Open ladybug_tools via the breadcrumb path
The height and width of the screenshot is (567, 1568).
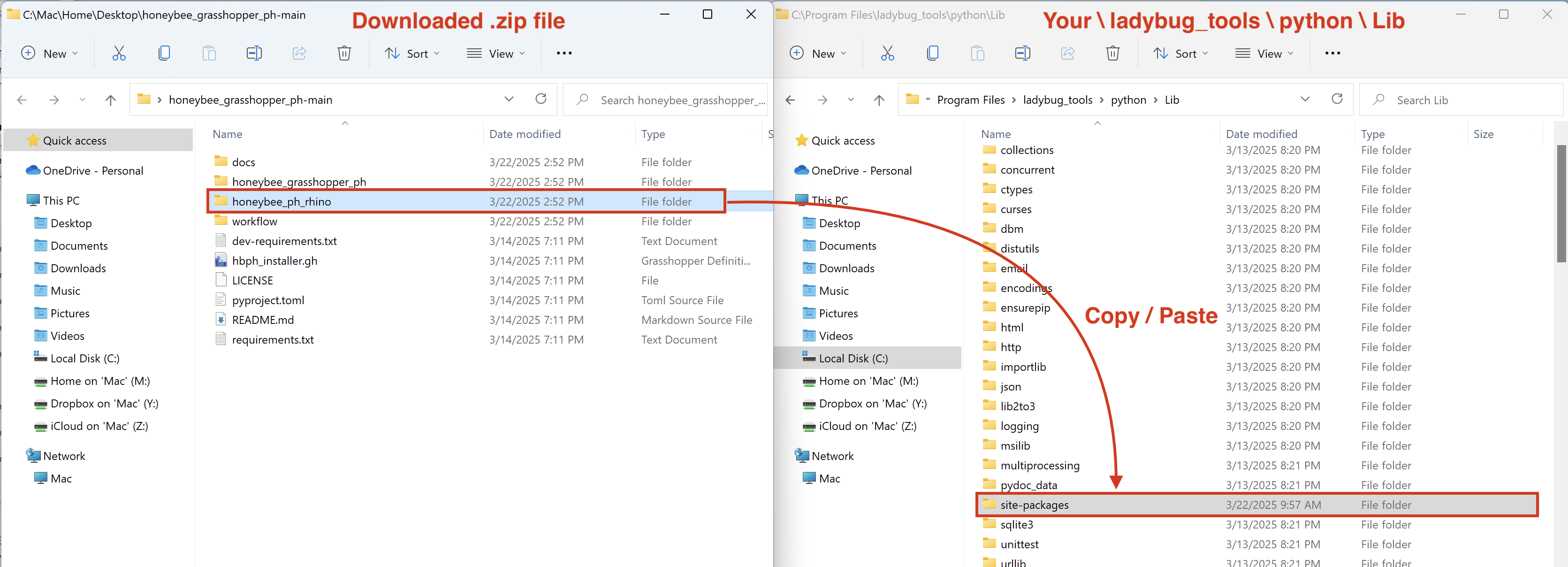[x=1058, y=99]
